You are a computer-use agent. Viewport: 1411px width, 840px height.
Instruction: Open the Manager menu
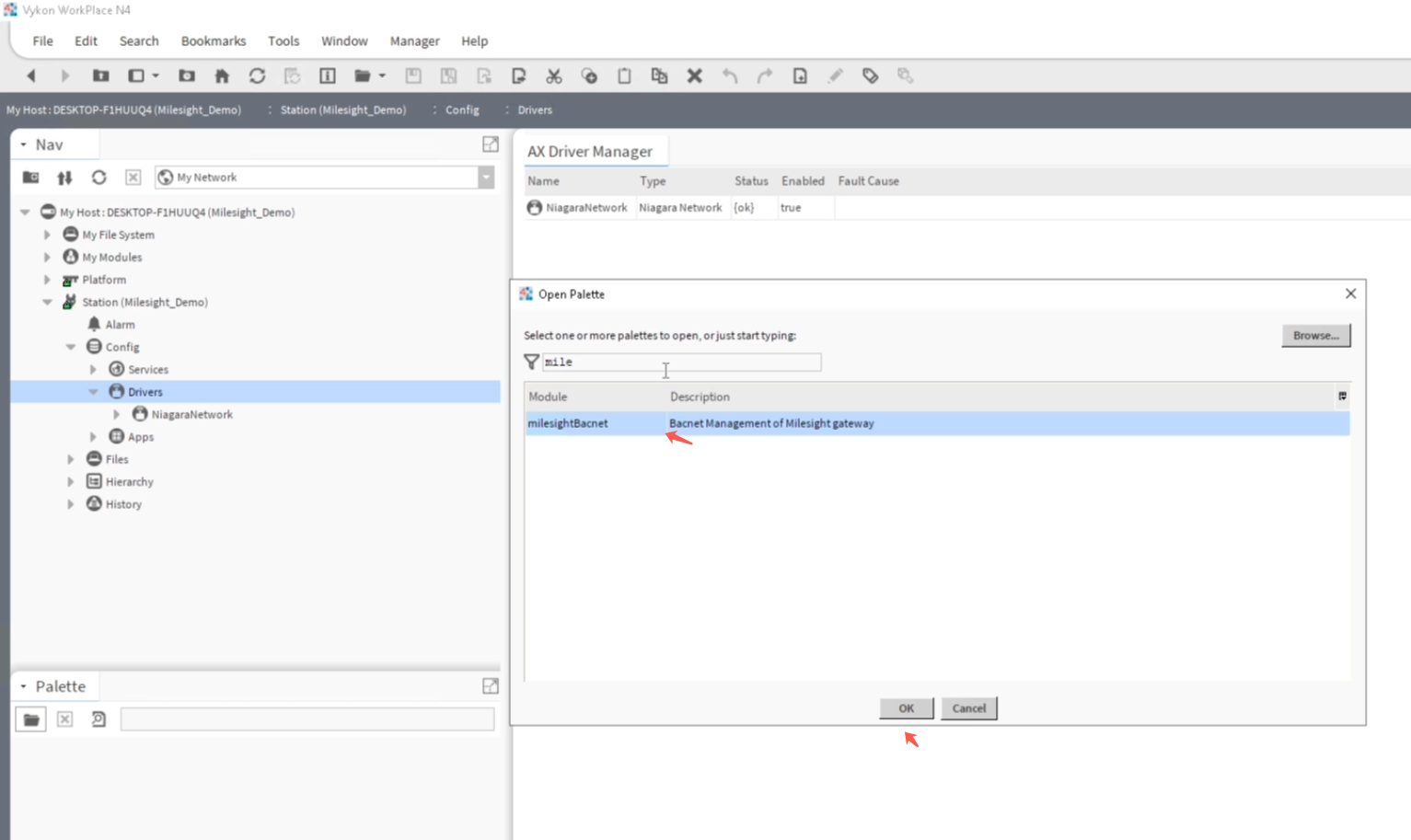415,41
